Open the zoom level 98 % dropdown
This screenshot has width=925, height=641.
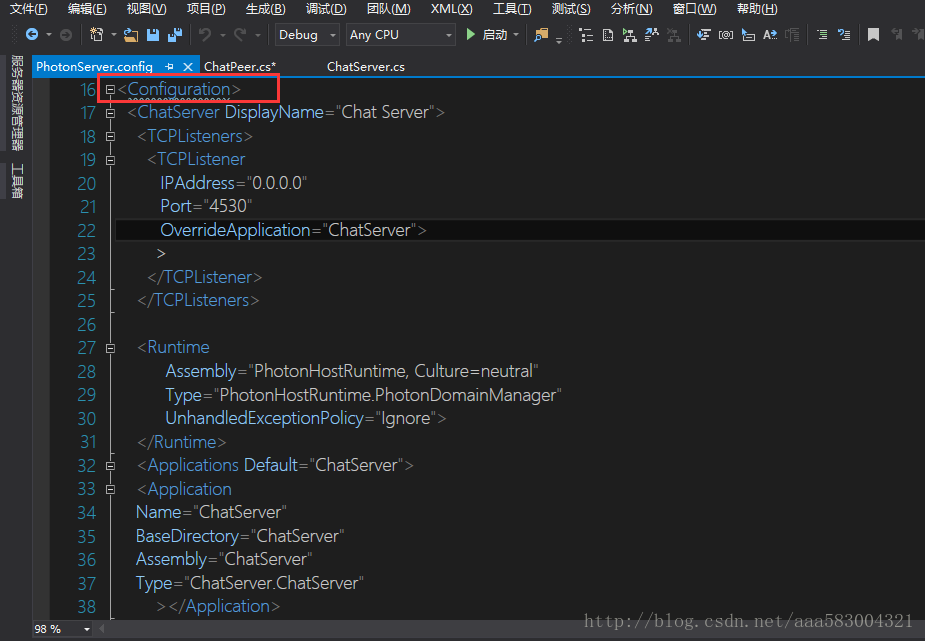tap(62, 629)
